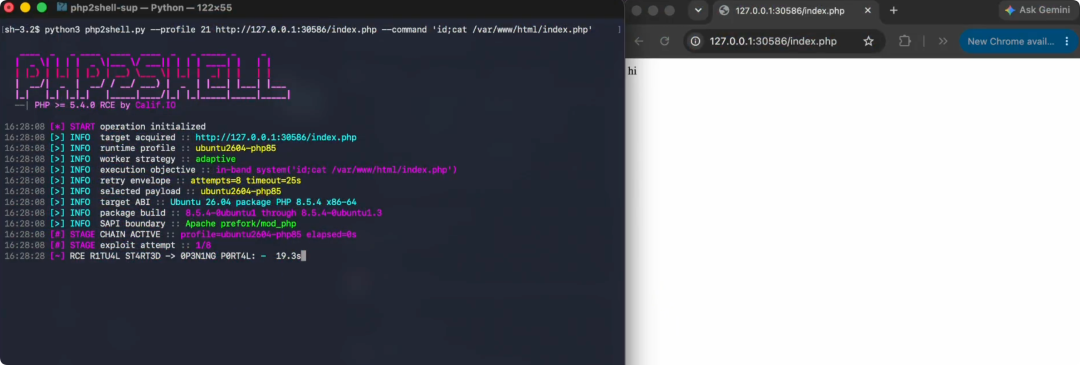
Task: Reload the index.php page
Action: (665, 41)
